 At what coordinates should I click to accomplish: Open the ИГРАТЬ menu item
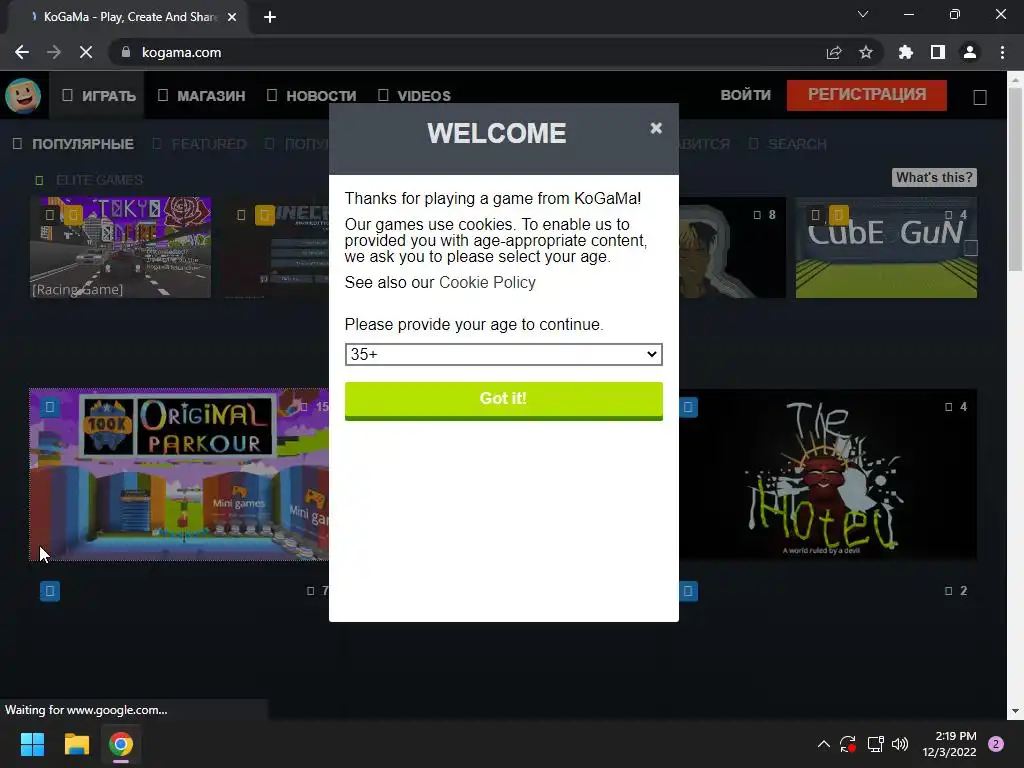(x=99, y=95)
